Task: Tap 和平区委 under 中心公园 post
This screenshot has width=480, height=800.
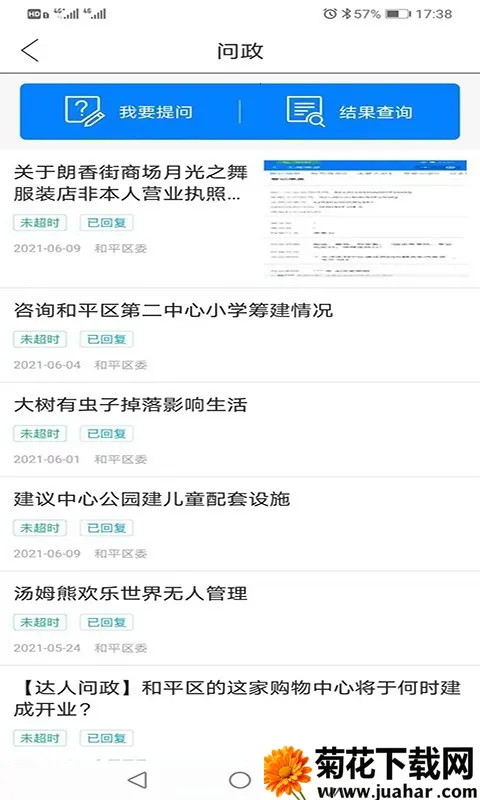Action: point(121,554)
